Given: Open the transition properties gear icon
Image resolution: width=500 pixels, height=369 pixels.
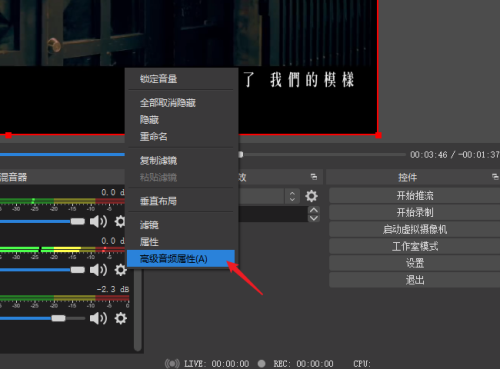Looking at the screenshot, I should point(311,196).
